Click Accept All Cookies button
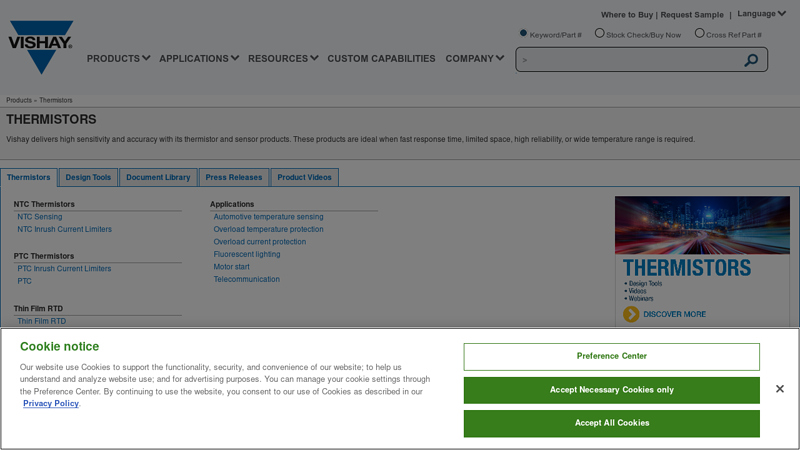 [x=612, y=423]
